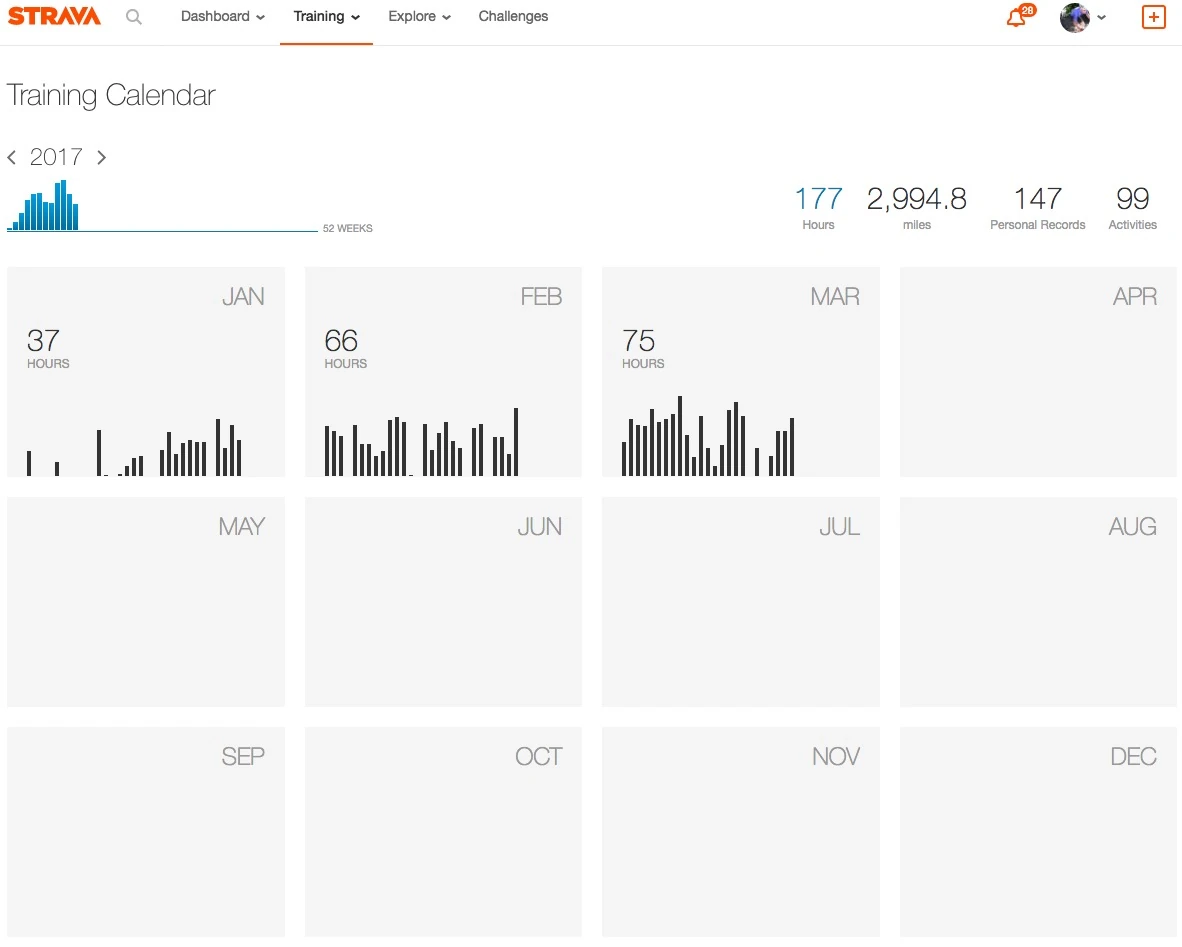Image resolution: width=1182 pixels, height=947 pixels.
Task: Expand the Dashboard dropdown menu
Action: 223,17
